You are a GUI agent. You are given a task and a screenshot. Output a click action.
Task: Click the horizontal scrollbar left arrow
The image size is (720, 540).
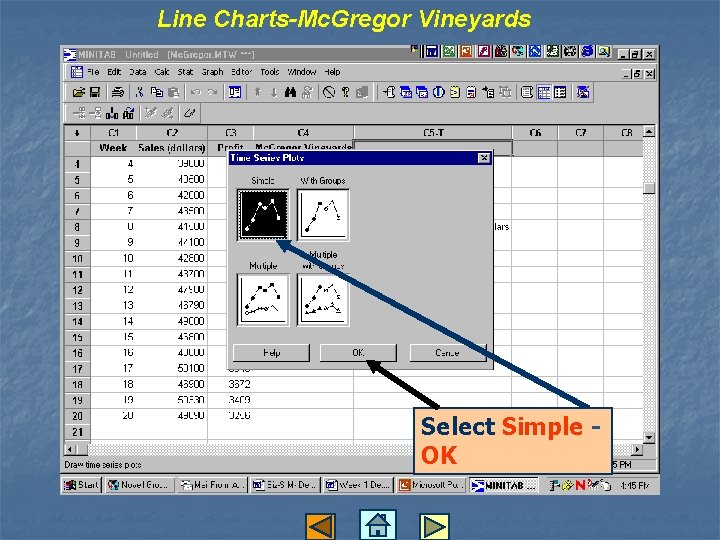[x=70, y=449]
